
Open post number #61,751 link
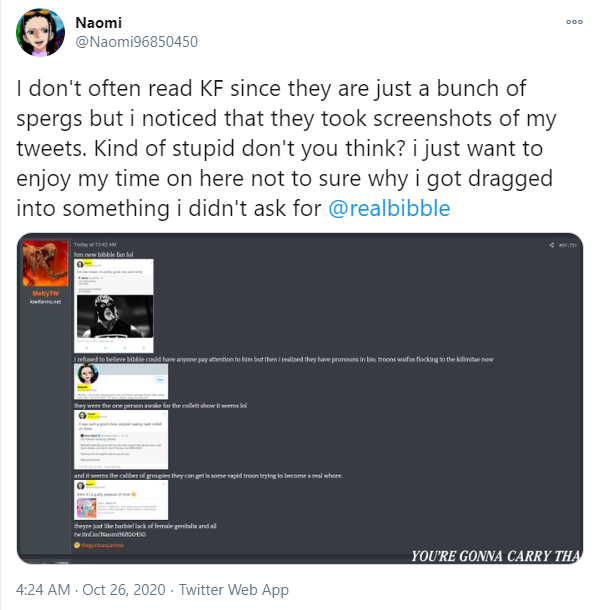[568, 245]
